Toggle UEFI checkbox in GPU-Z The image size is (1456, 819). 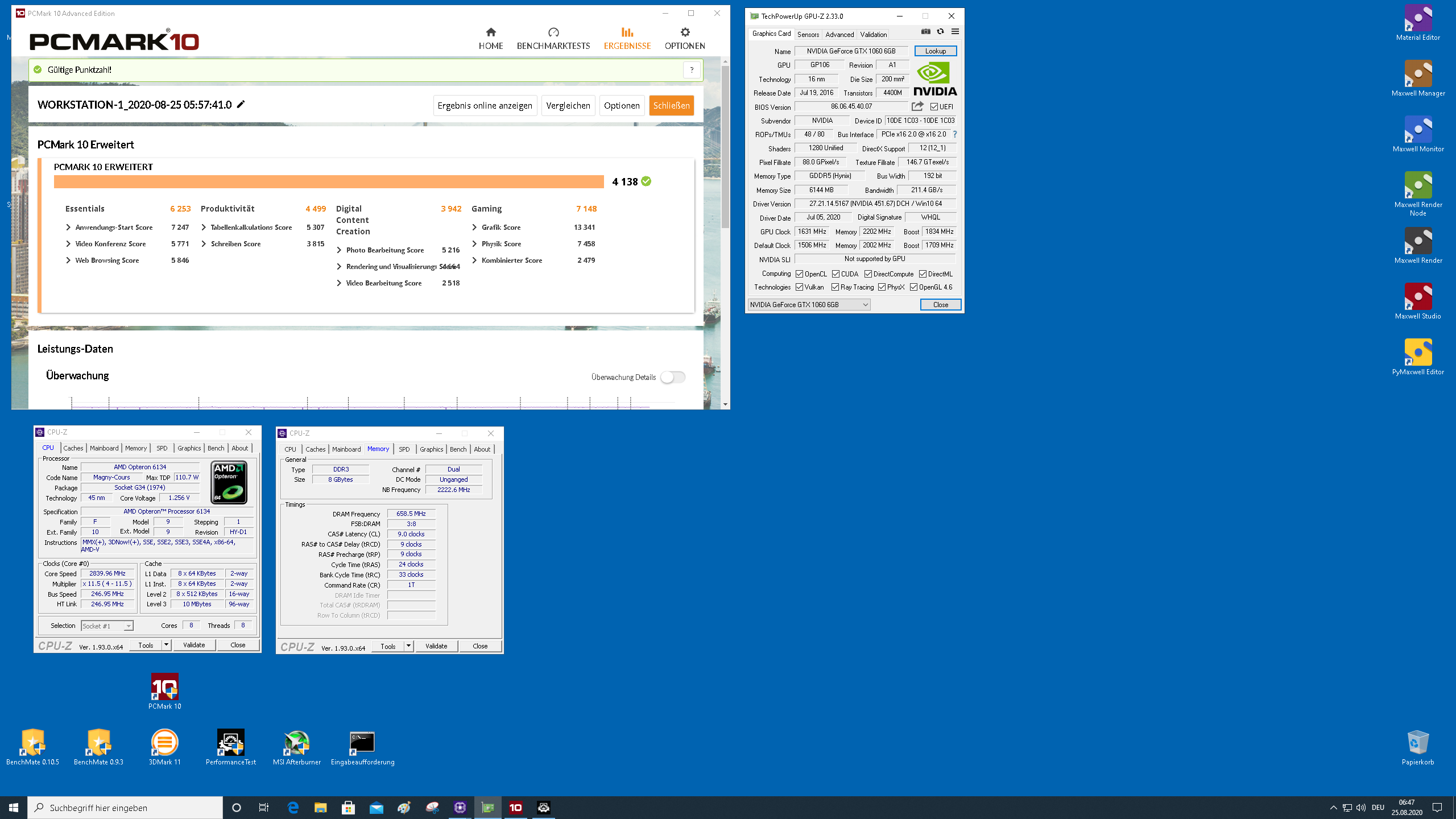point(934,107)
